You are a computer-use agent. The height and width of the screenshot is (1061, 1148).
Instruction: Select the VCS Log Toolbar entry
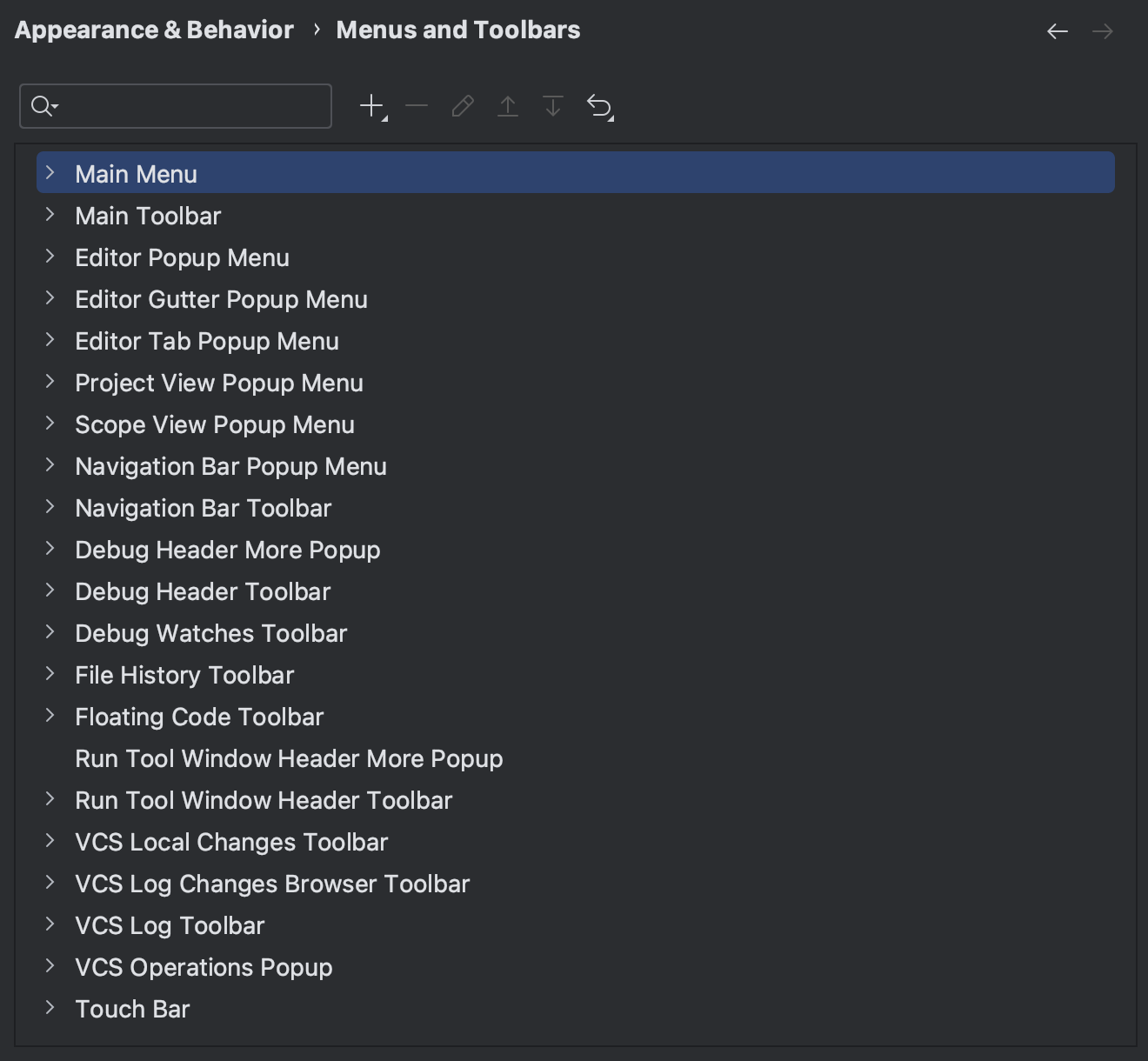click(169, 924)
